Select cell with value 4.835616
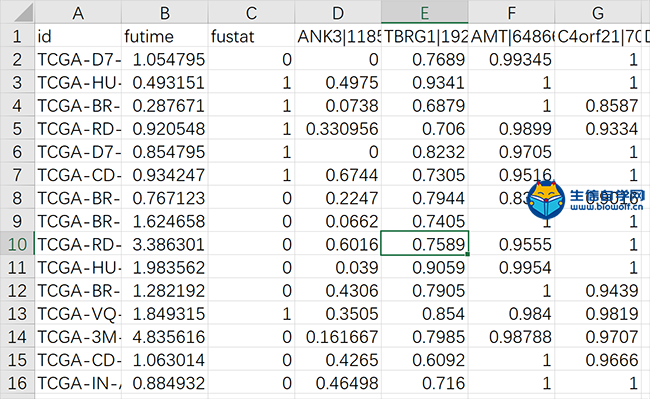This screenshot has height=399, width=650. coord(165,336)
